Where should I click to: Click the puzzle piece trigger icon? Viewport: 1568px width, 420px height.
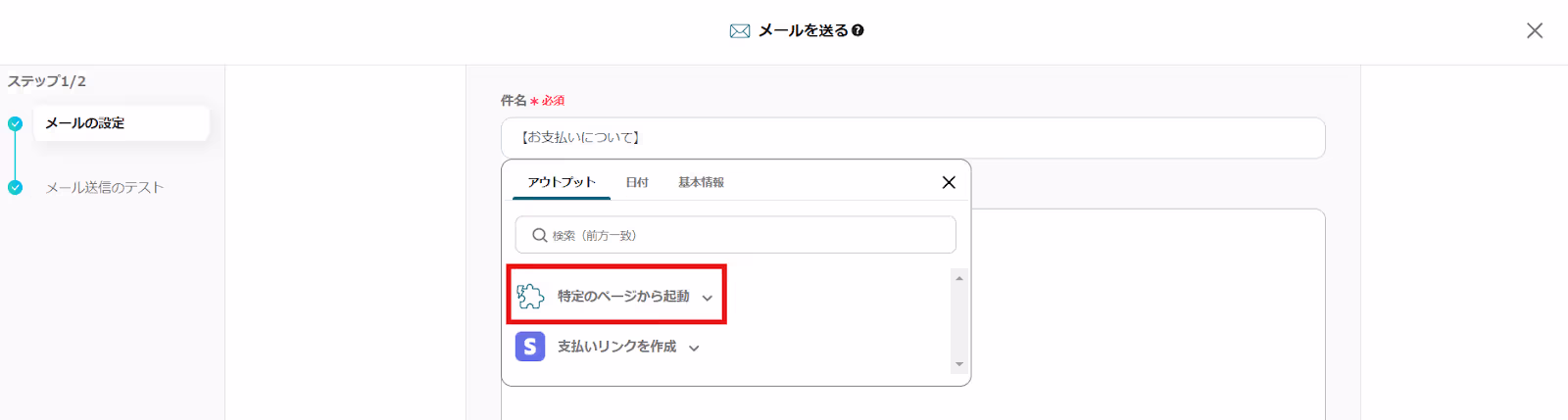pos(530,296)
